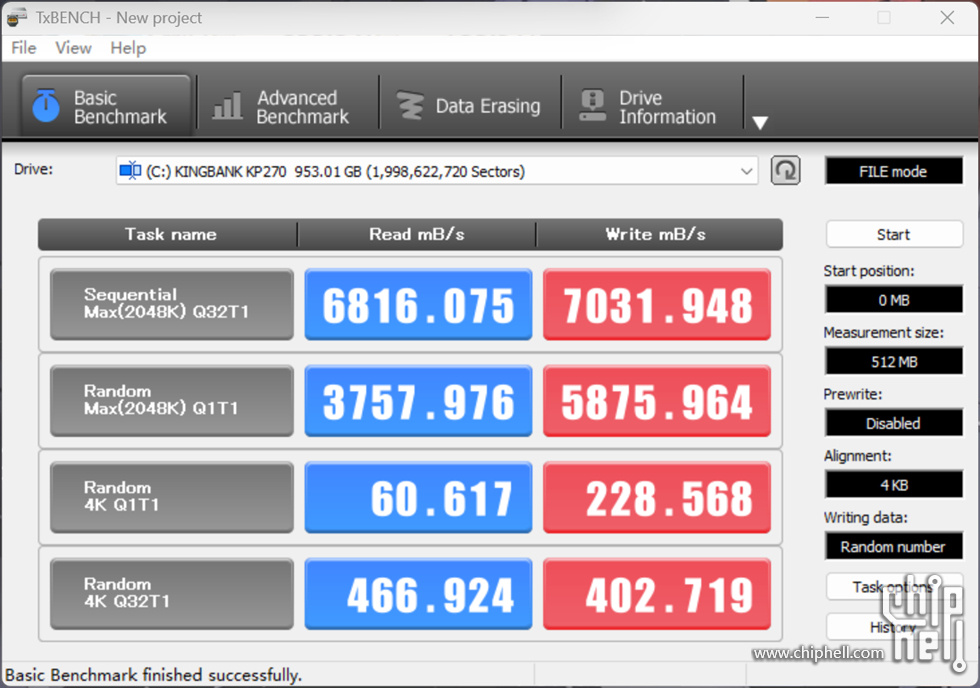Switch to Basic Benchmark tab

click(x=106, y=106)
